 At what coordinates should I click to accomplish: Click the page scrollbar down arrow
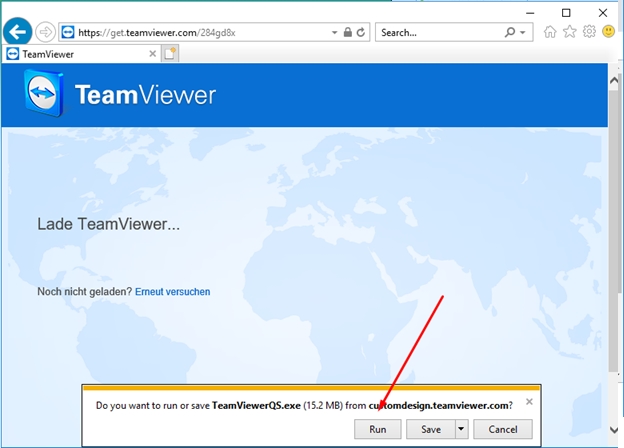pyautogui.click(x=614, y=430)
